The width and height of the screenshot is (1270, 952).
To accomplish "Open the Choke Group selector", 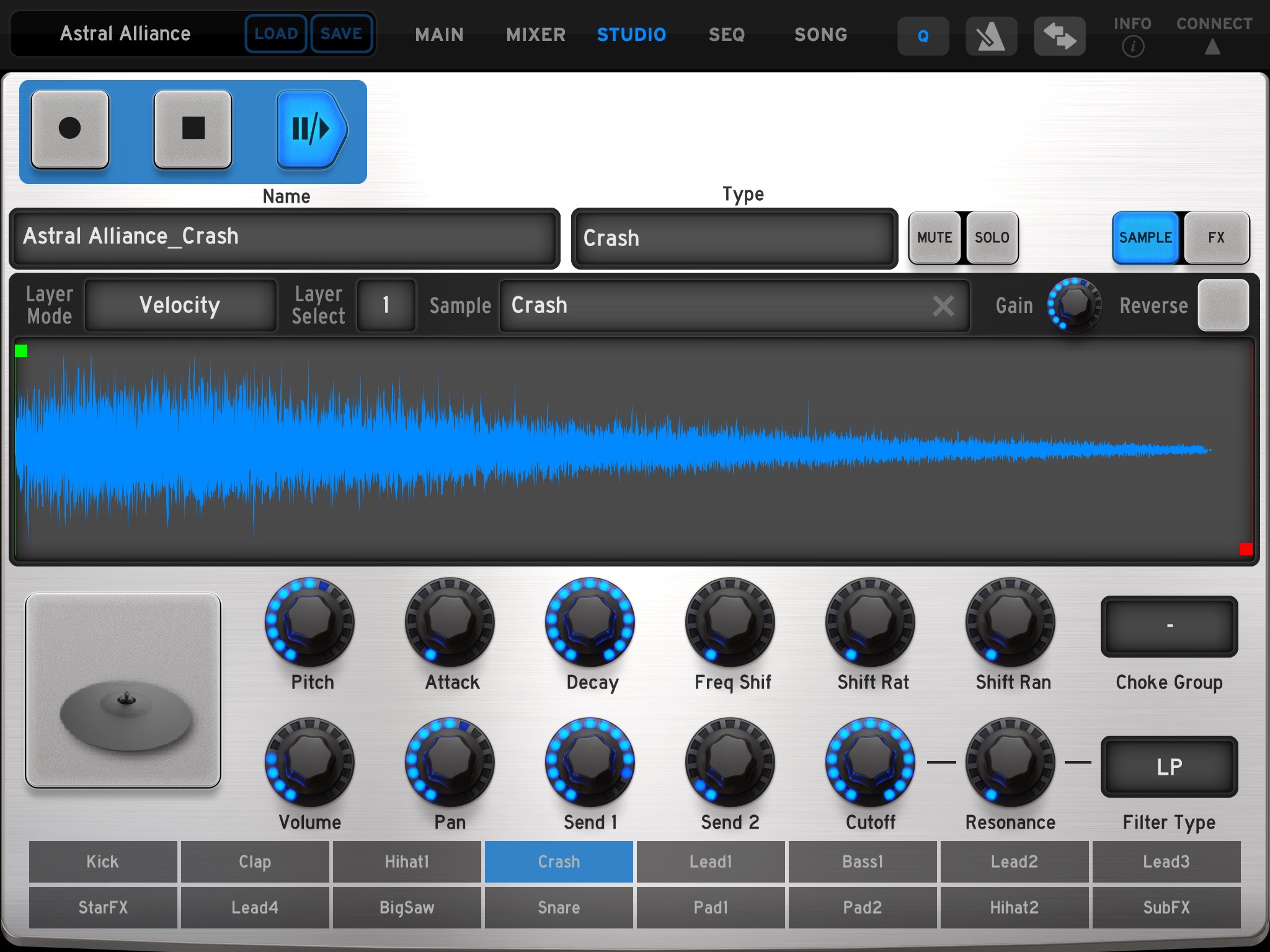I will point(1169,627).
